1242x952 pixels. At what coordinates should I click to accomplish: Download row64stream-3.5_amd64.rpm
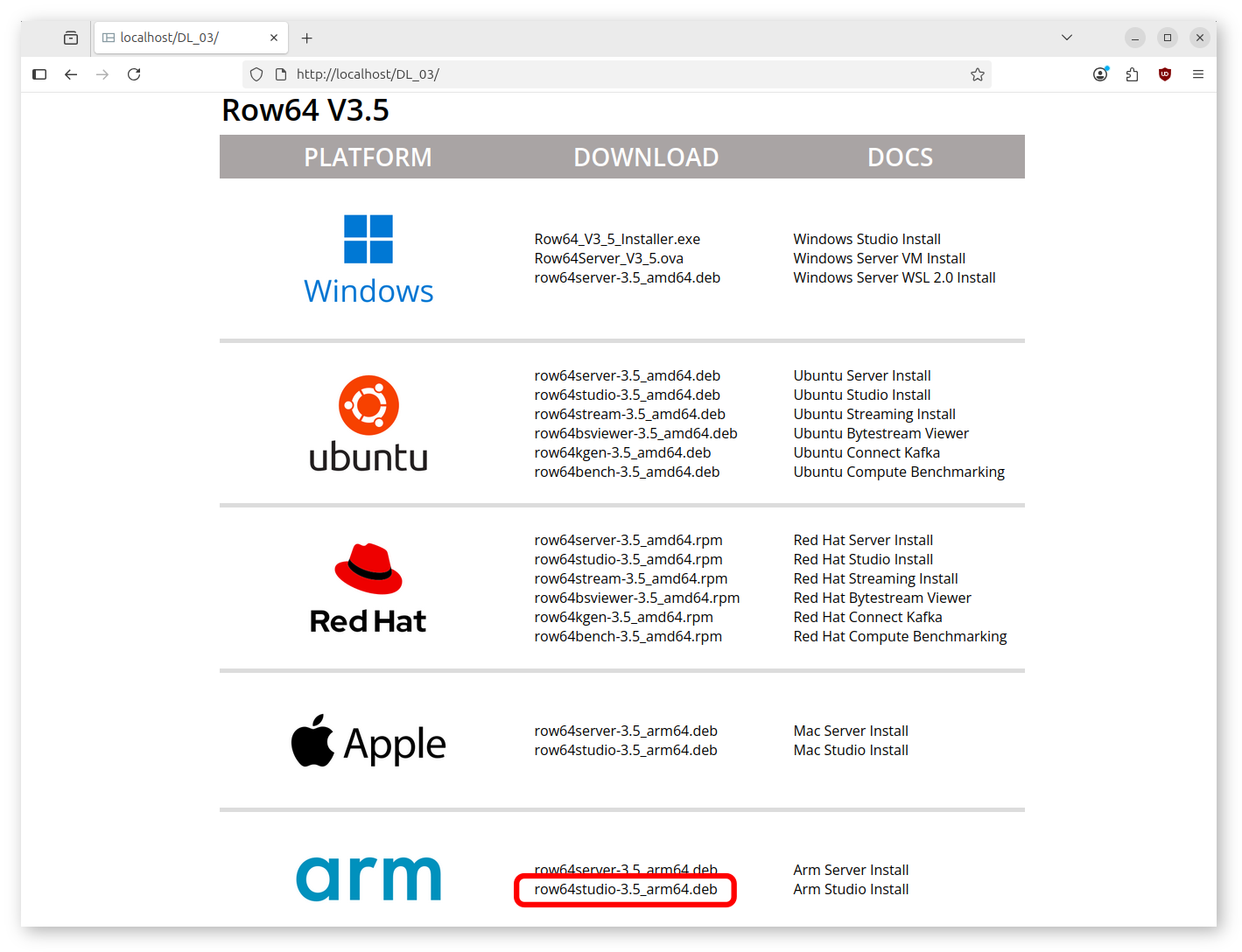(631, 578)
